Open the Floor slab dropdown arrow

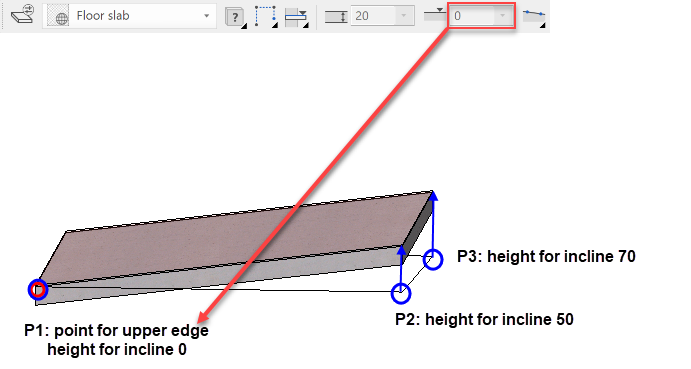click(206, 16)
